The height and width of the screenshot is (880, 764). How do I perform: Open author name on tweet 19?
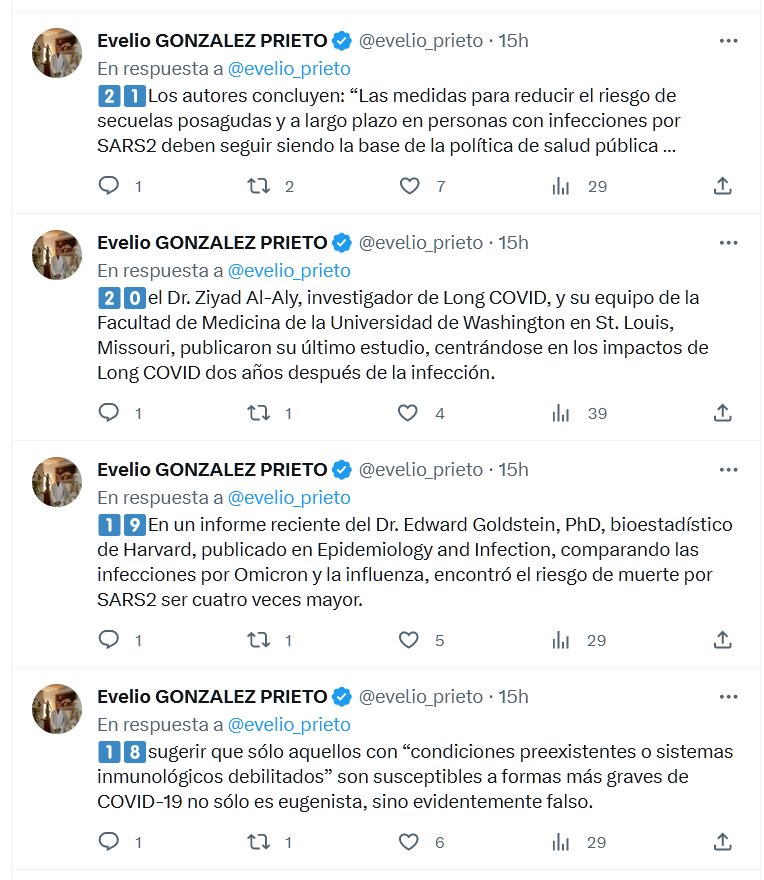(212, 469)
